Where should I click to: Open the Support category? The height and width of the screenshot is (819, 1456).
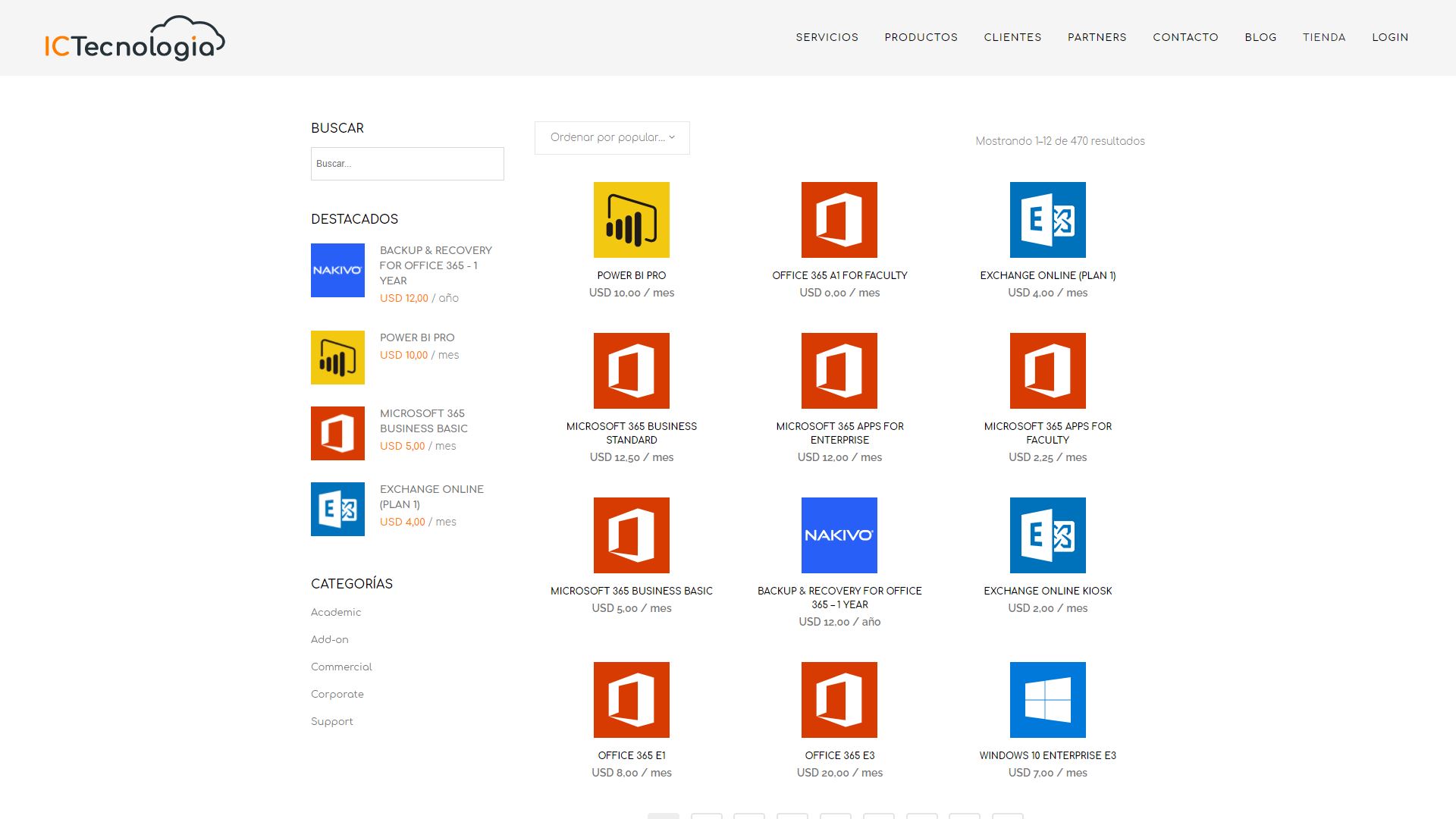(331, 721)
